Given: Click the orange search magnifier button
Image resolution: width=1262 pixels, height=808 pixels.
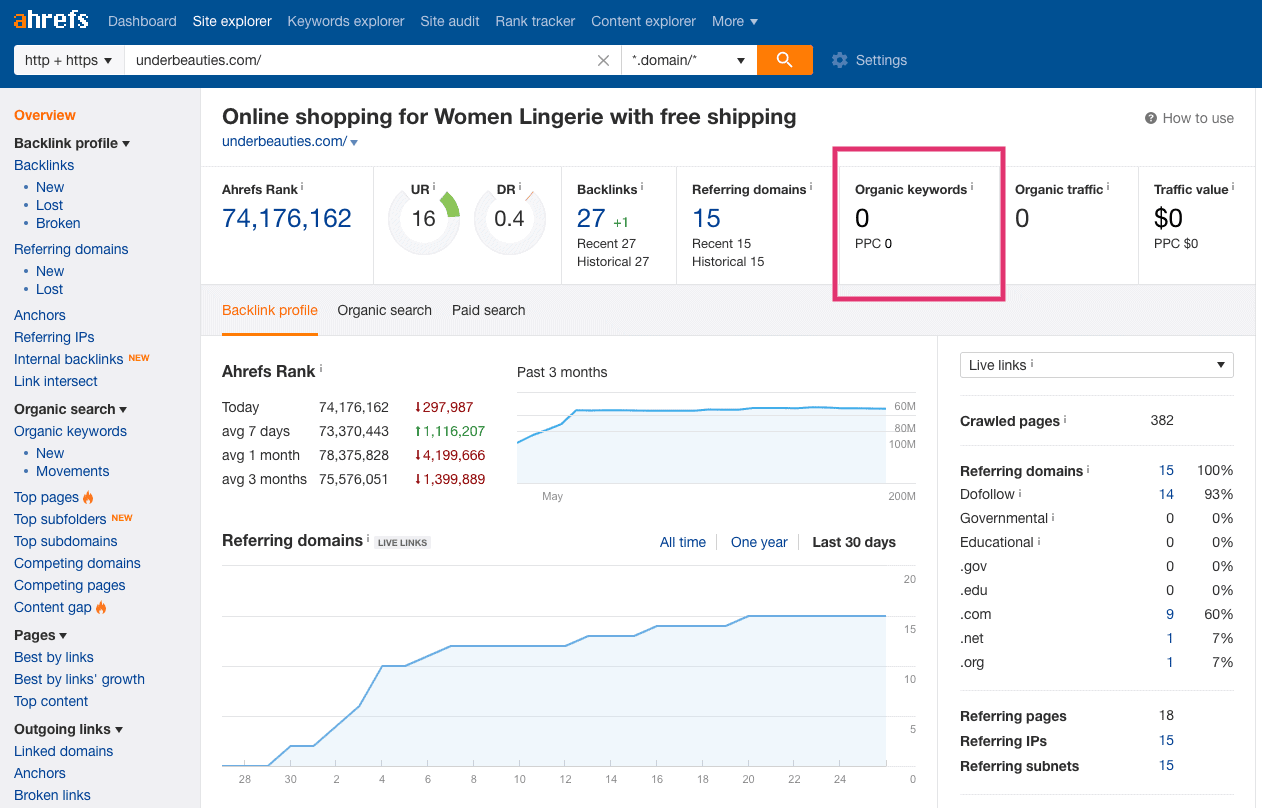Looking at the screenshot, I should pyautogui.click(x=784, y=60).
